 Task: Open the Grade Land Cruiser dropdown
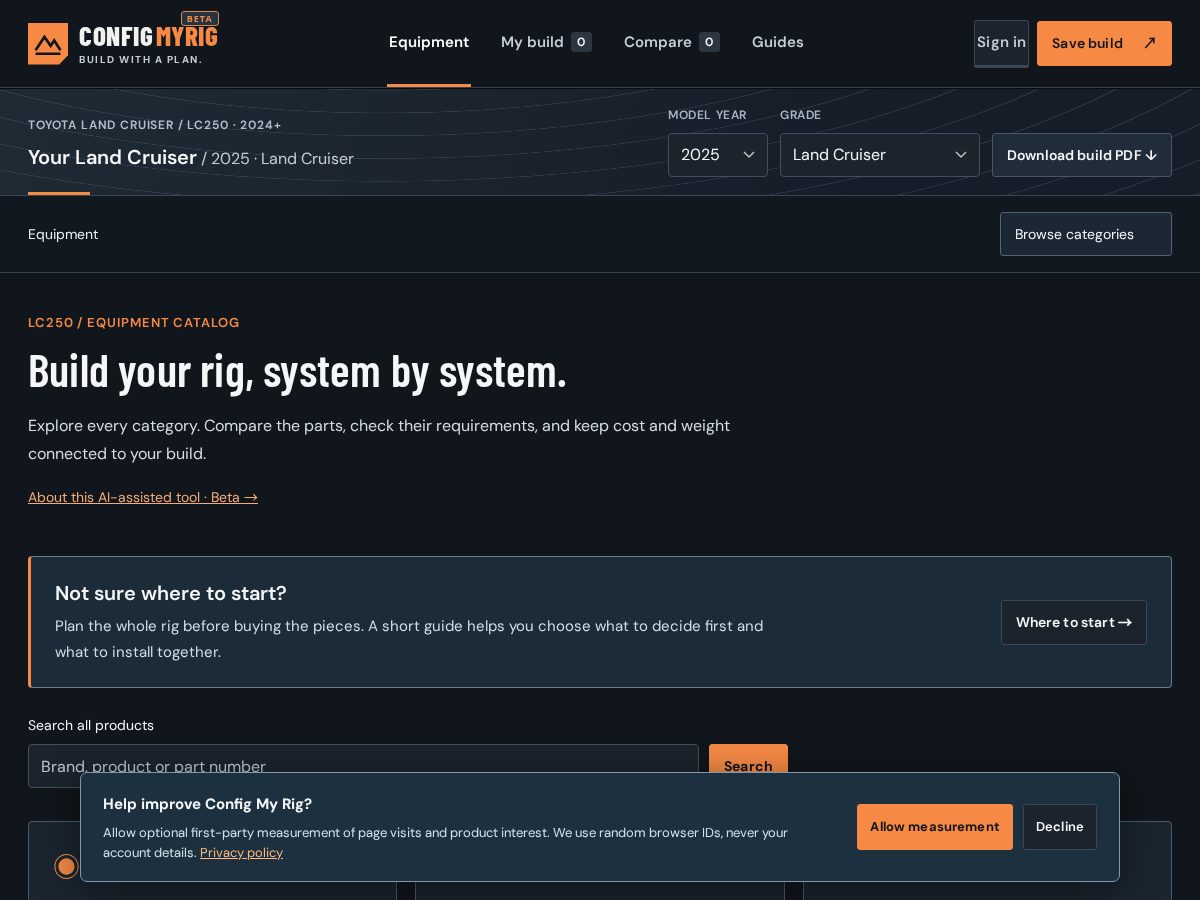click(x=880, y=155)
